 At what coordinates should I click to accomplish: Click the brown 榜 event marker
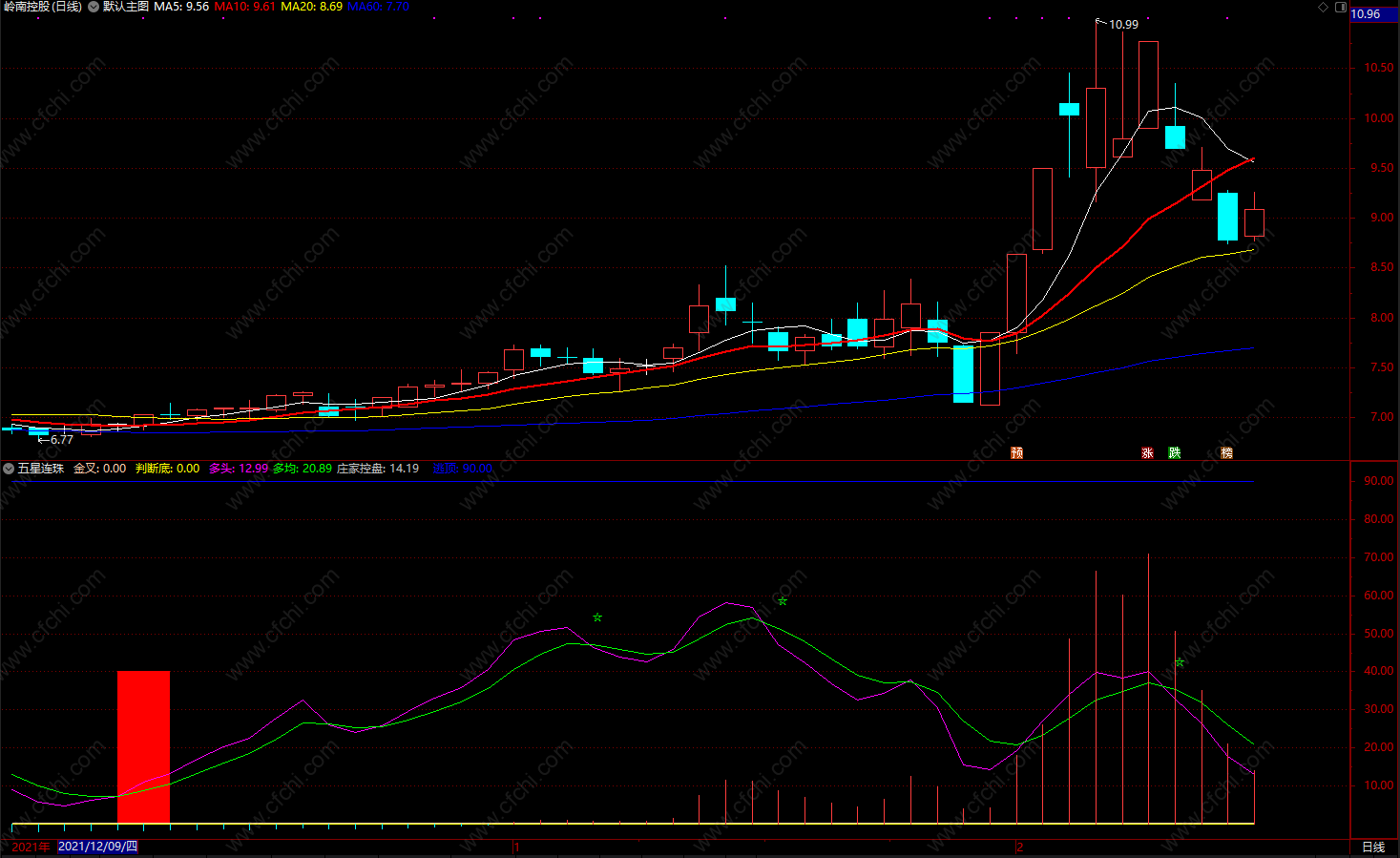click(x=1227, y=452)
